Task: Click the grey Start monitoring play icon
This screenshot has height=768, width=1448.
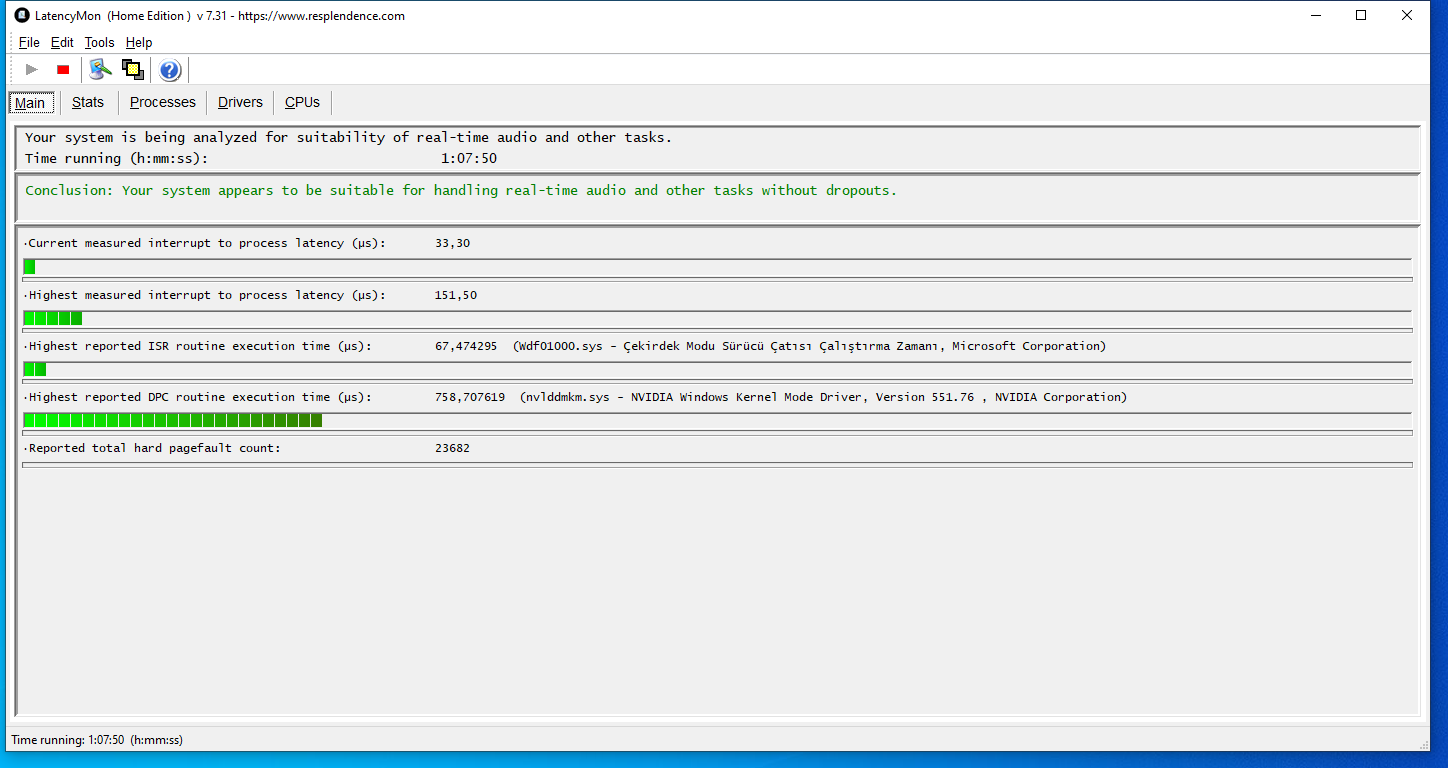Action: click(x=32, y=69)
